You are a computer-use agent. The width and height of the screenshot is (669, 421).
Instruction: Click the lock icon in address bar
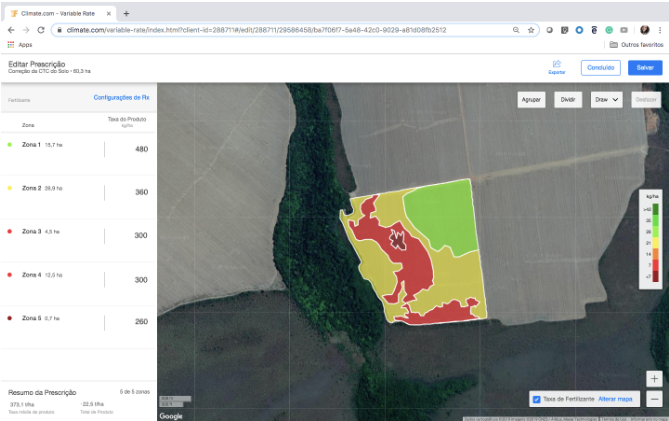[x=59, y=30]
